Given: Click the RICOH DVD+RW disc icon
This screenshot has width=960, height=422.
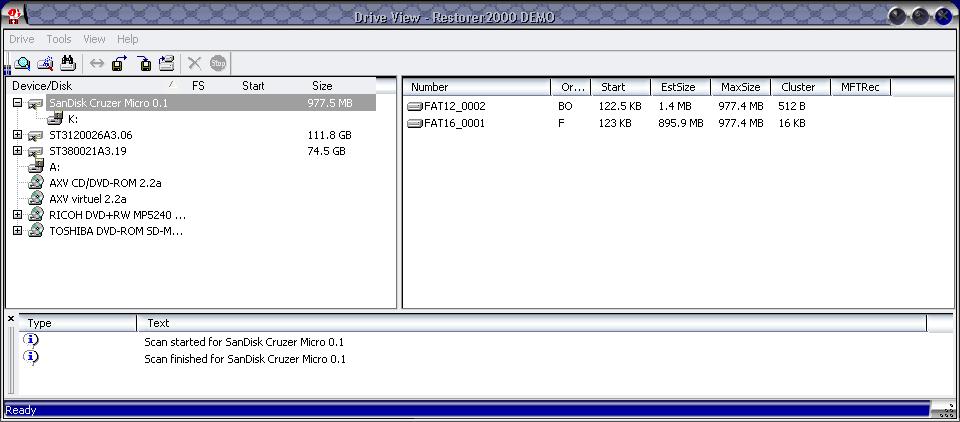Looking at the screenshot, I should coord(36,215).
